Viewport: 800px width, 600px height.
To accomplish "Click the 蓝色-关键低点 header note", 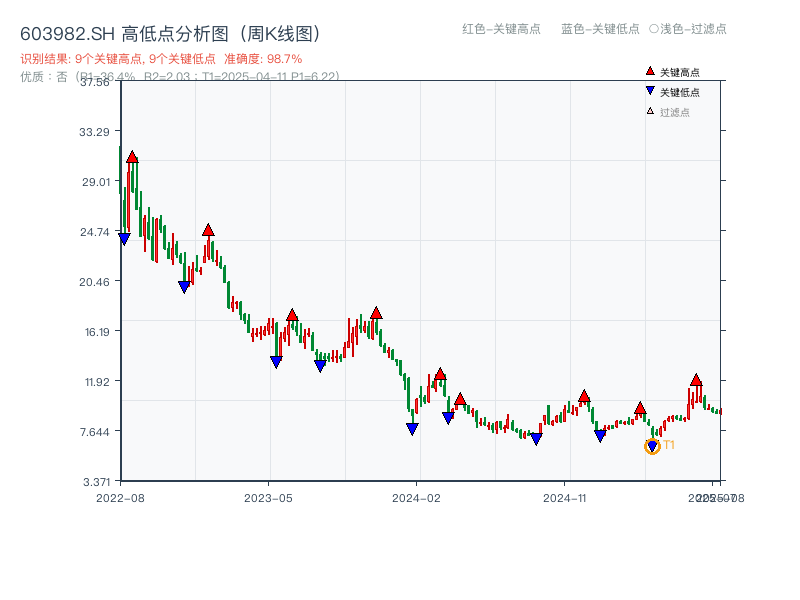I will click(600, 29).
